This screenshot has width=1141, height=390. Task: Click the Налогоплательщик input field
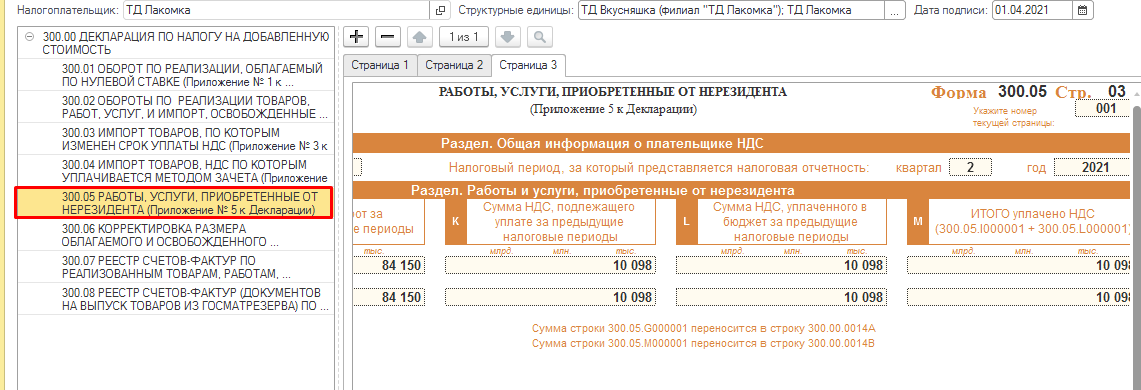(x=277, y=11)
